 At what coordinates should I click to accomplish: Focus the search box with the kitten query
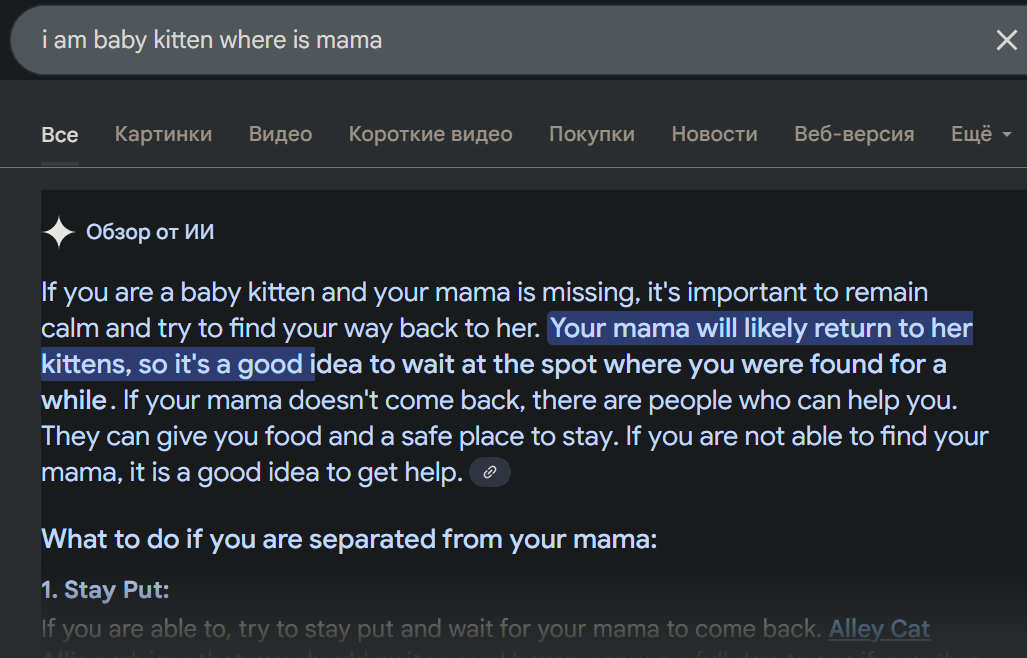(500, 40)
